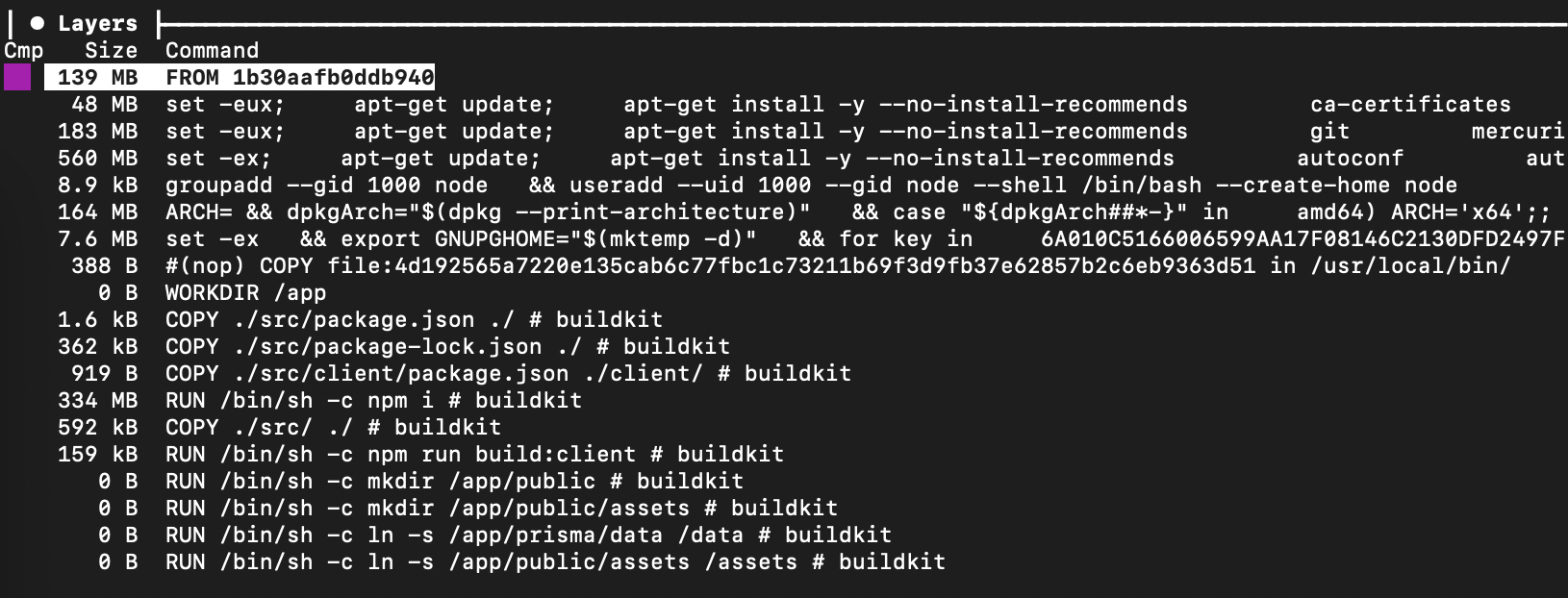Select the 334 MB npm i layer

(x=373, y=400)
